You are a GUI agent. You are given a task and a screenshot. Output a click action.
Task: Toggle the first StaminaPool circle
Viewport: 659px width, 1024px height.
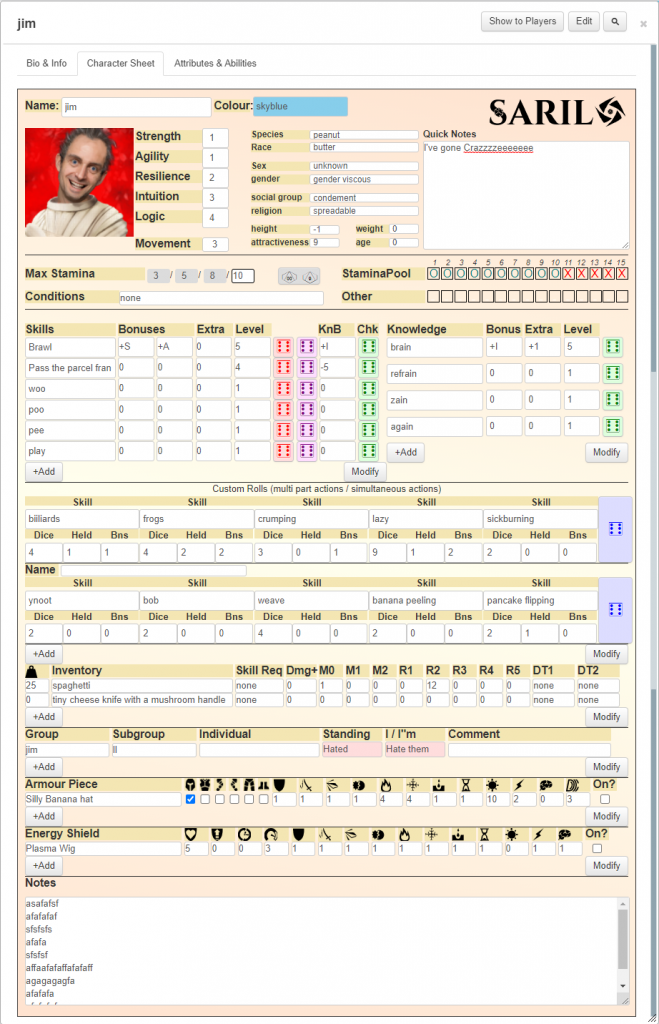click(434, 273)
